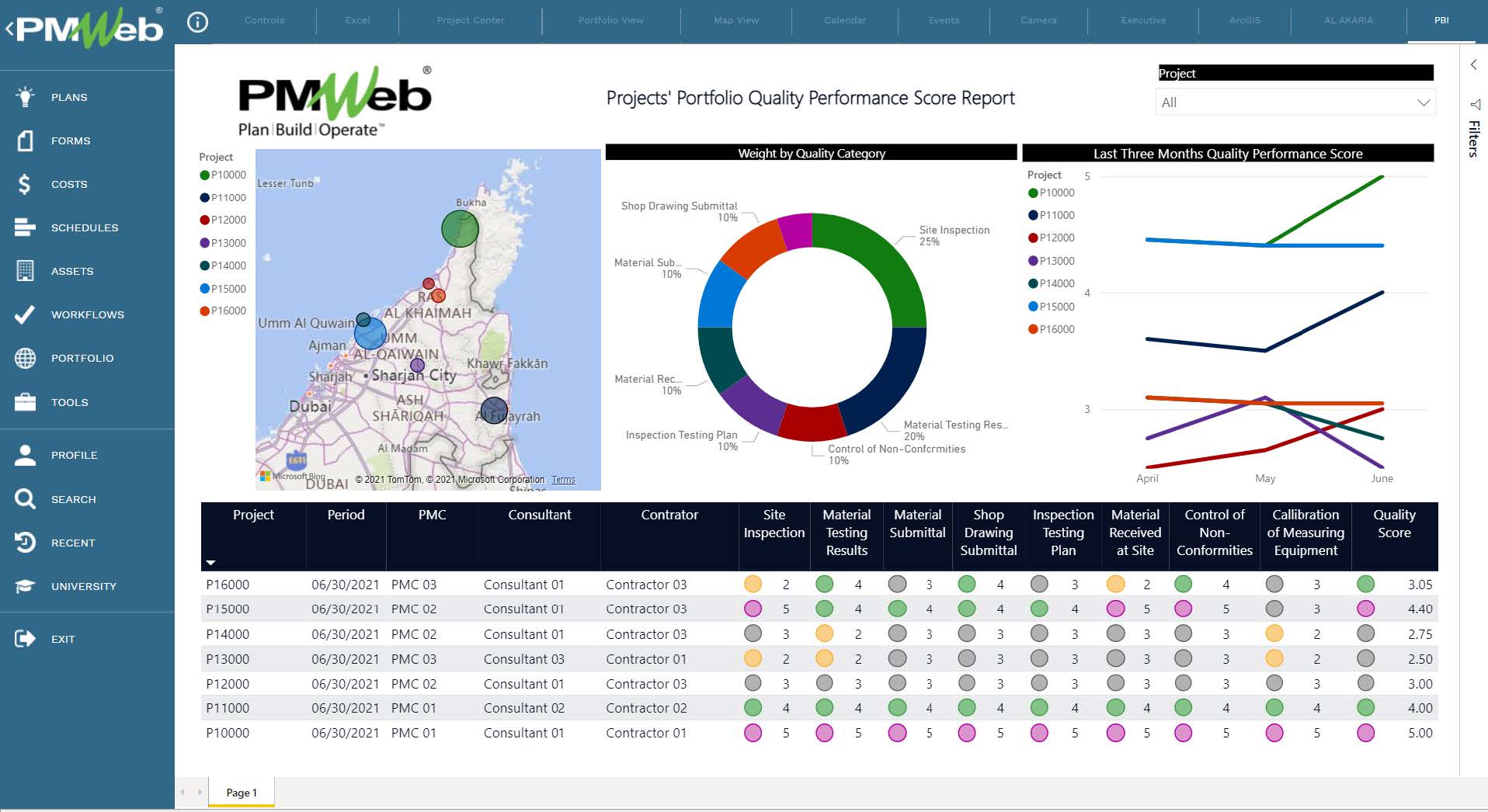The width and height of the screenshot is (1488, 812).
Task: Click P11000 Site Inspection green circle
Action: click(x=753, y=708)
